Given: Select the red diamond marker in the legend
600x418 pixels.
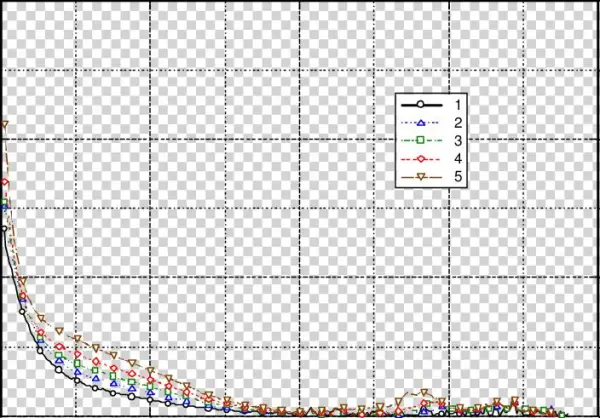Looking at the screenshot, I should click(x=421, y=158).
